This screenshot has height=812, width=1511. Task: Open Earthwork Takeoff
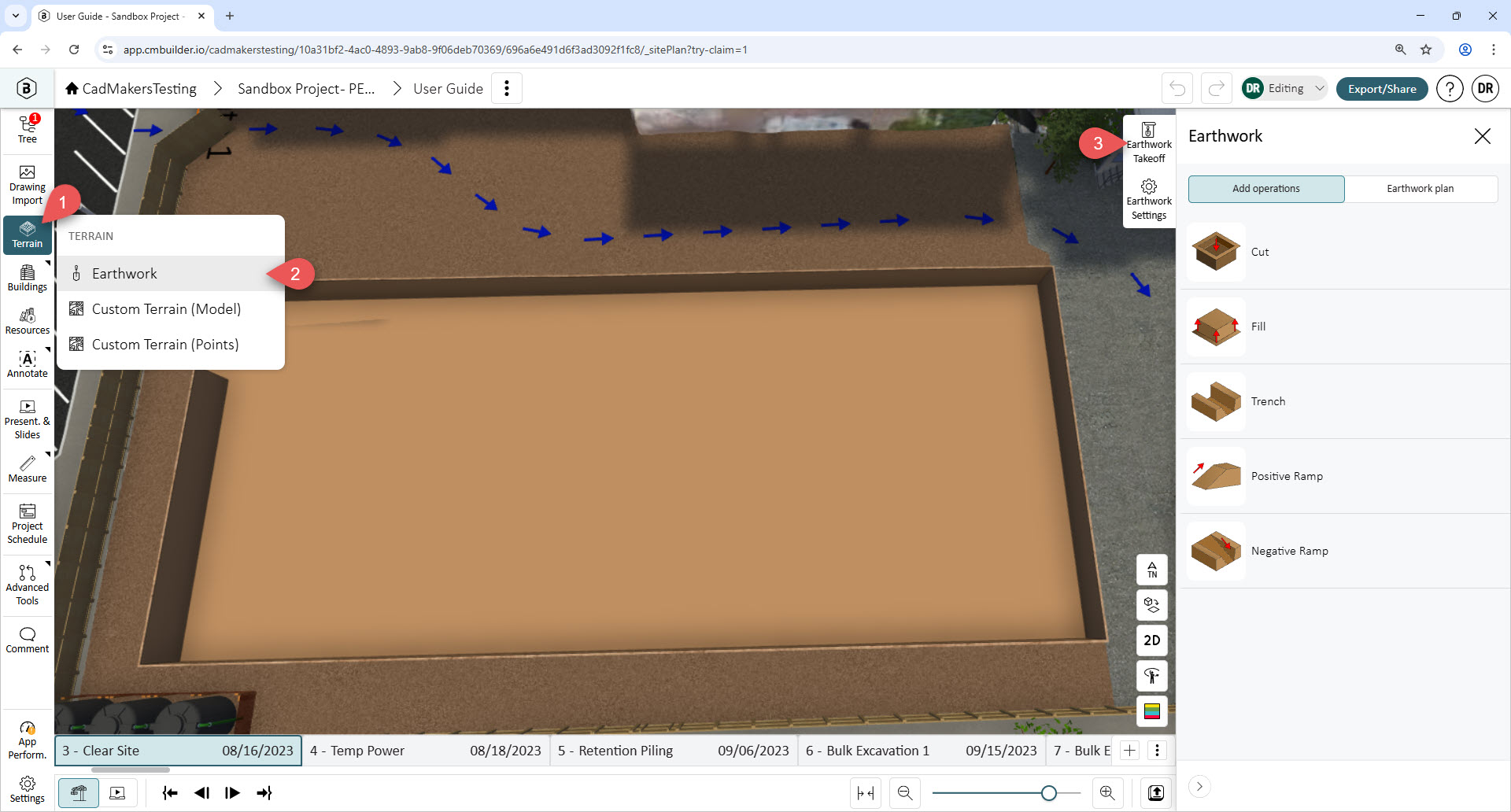(x=1149, y=143)
